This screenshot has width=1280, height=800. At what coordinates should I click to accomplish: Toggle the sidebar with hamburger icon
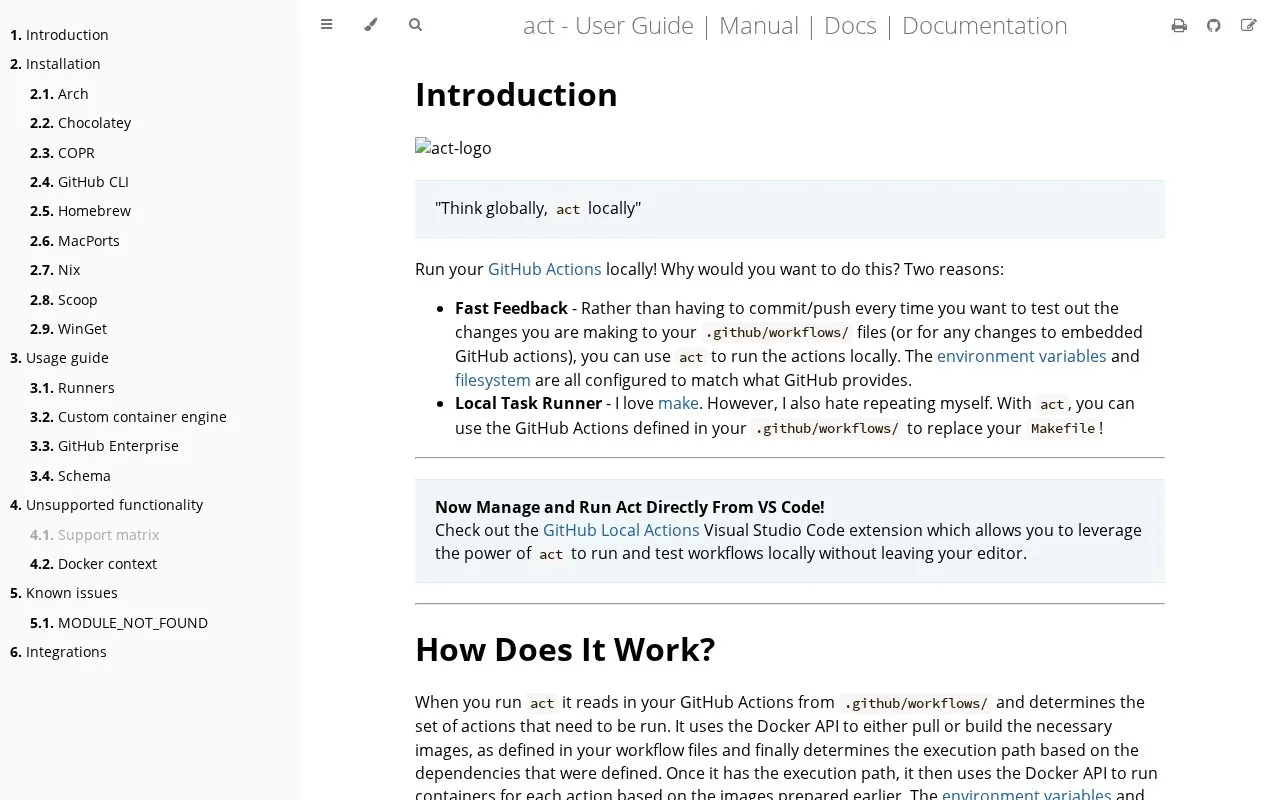coord(326,25)
